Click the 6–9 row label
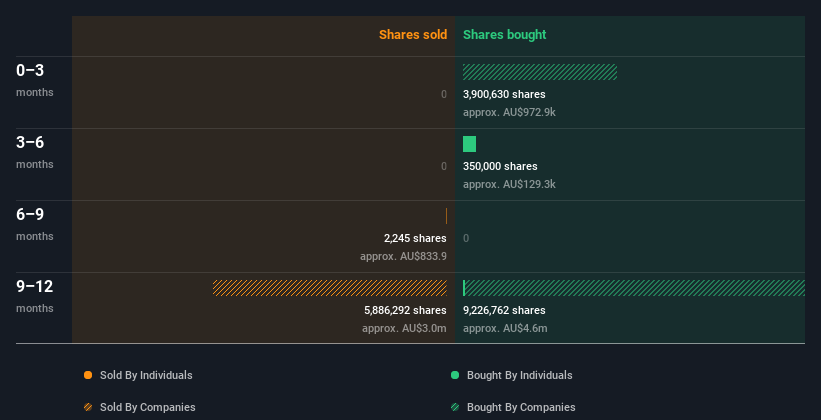The image size is (821, 420). 30,215
